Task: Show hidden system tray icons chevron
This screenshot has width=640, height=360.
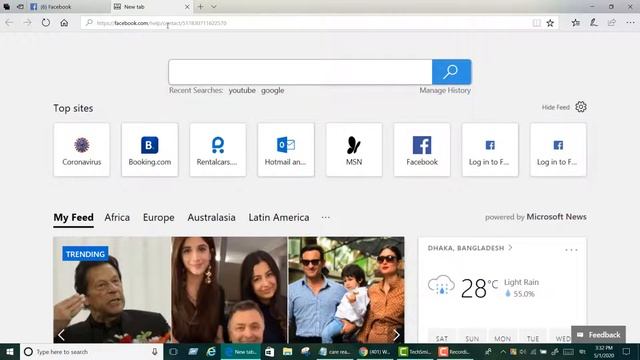Action: [503, 352]
